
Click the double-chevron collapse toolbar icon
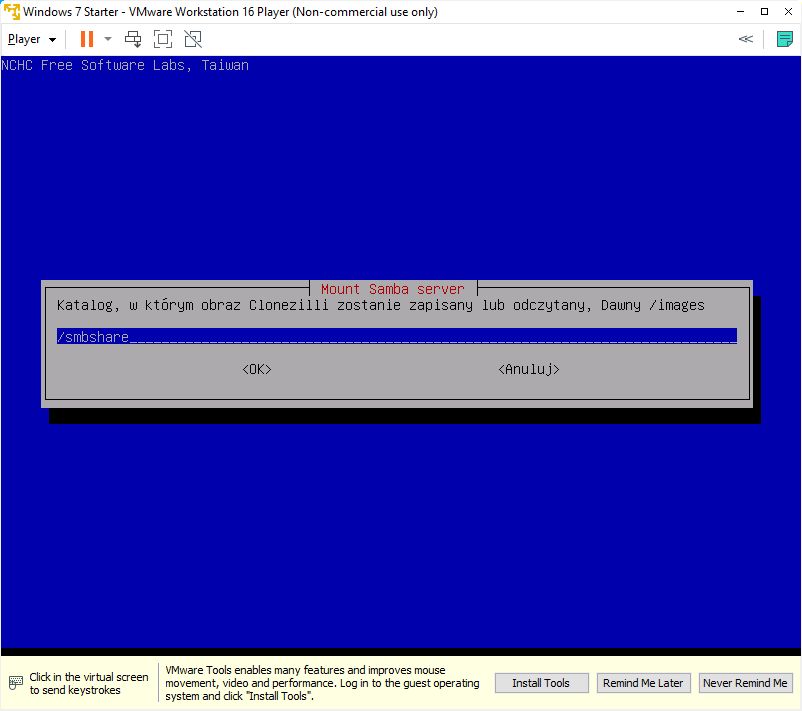click(x=745, y=39)
